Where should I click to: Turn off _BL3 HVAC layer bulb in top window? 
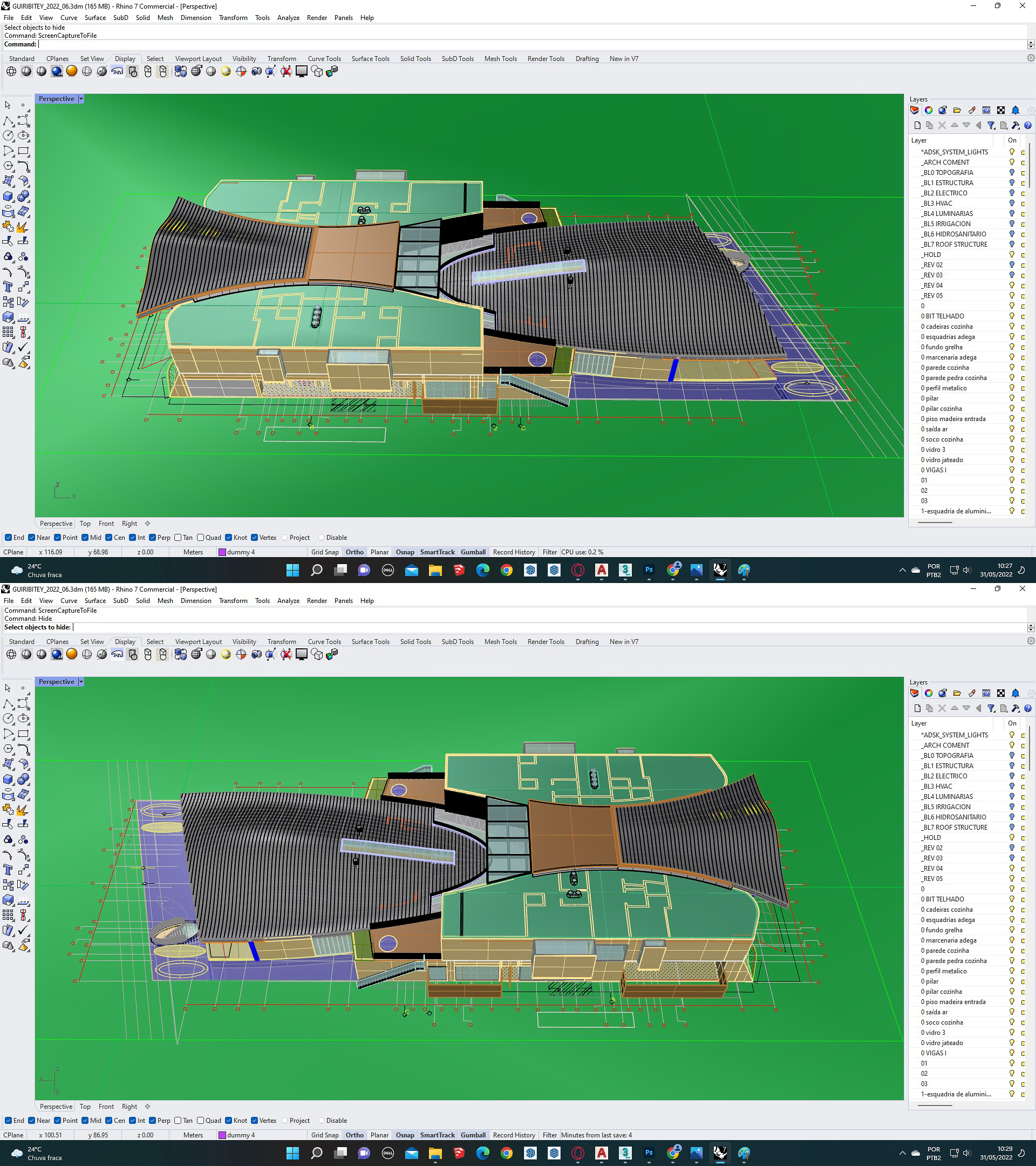1012,204
